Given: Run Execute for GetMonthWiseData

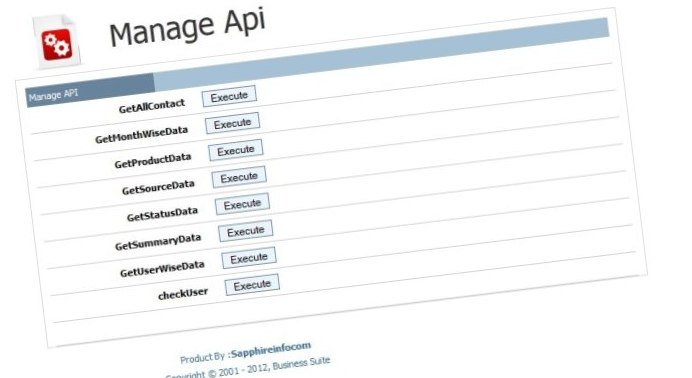Looking at the screenshot, I should (232, 124).
